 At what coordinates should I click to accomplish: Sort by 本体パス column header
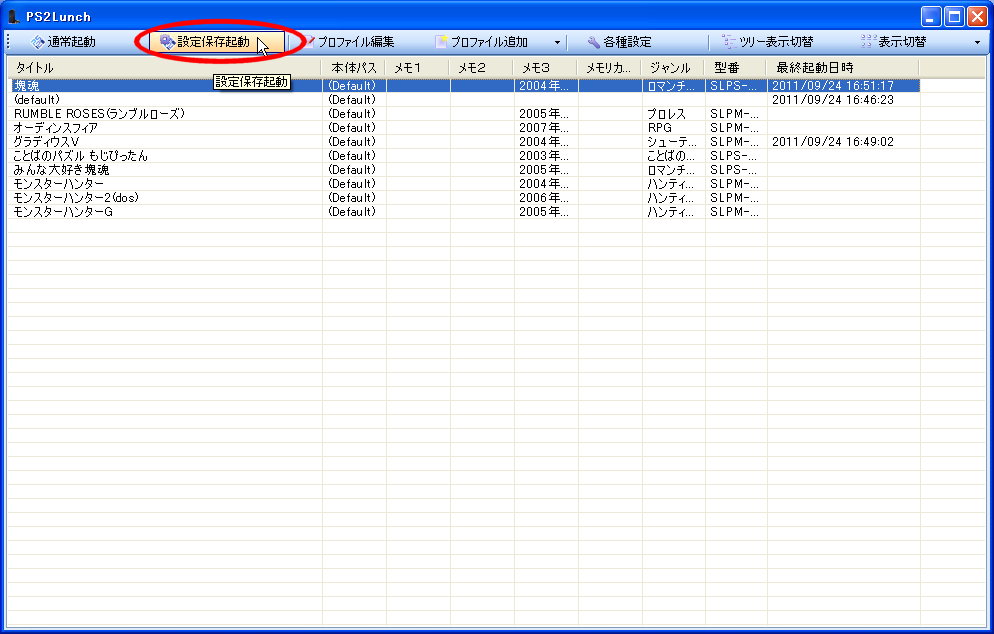click(x=354, y=68)
